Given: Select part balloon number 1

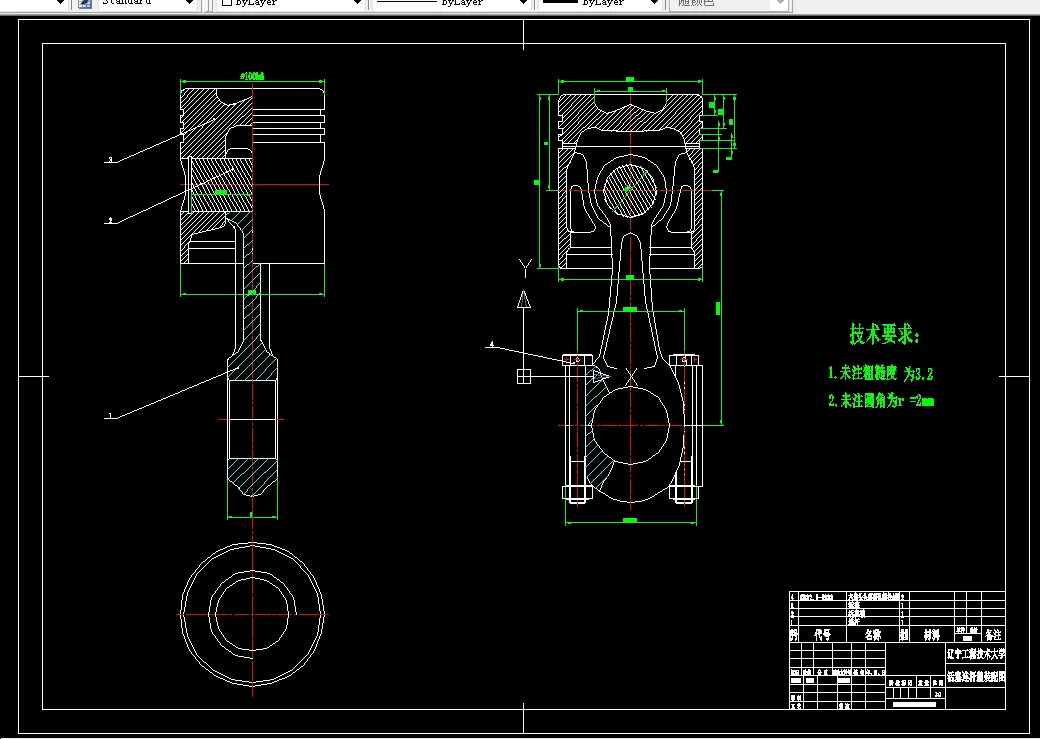Looking at the screenshot, I should [x=111, y=416].
